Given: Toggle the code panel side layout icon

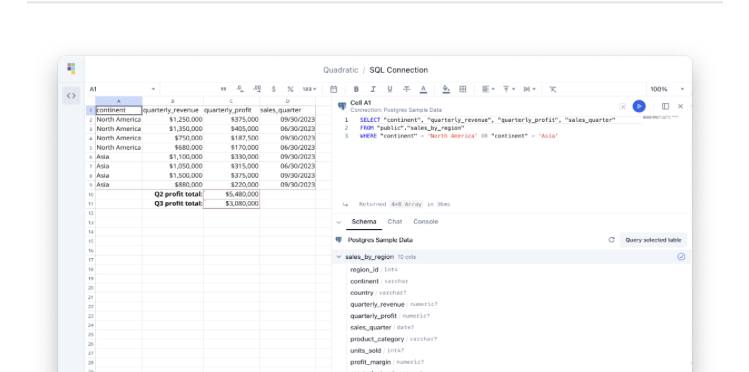Looking at the screenshot, I should point(665,106).
